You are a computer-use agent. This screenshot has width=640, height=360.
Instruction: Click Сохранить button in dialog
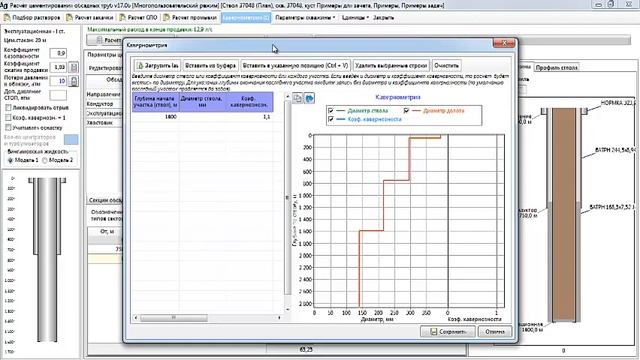pyautogui.click(x=448, y=331)
